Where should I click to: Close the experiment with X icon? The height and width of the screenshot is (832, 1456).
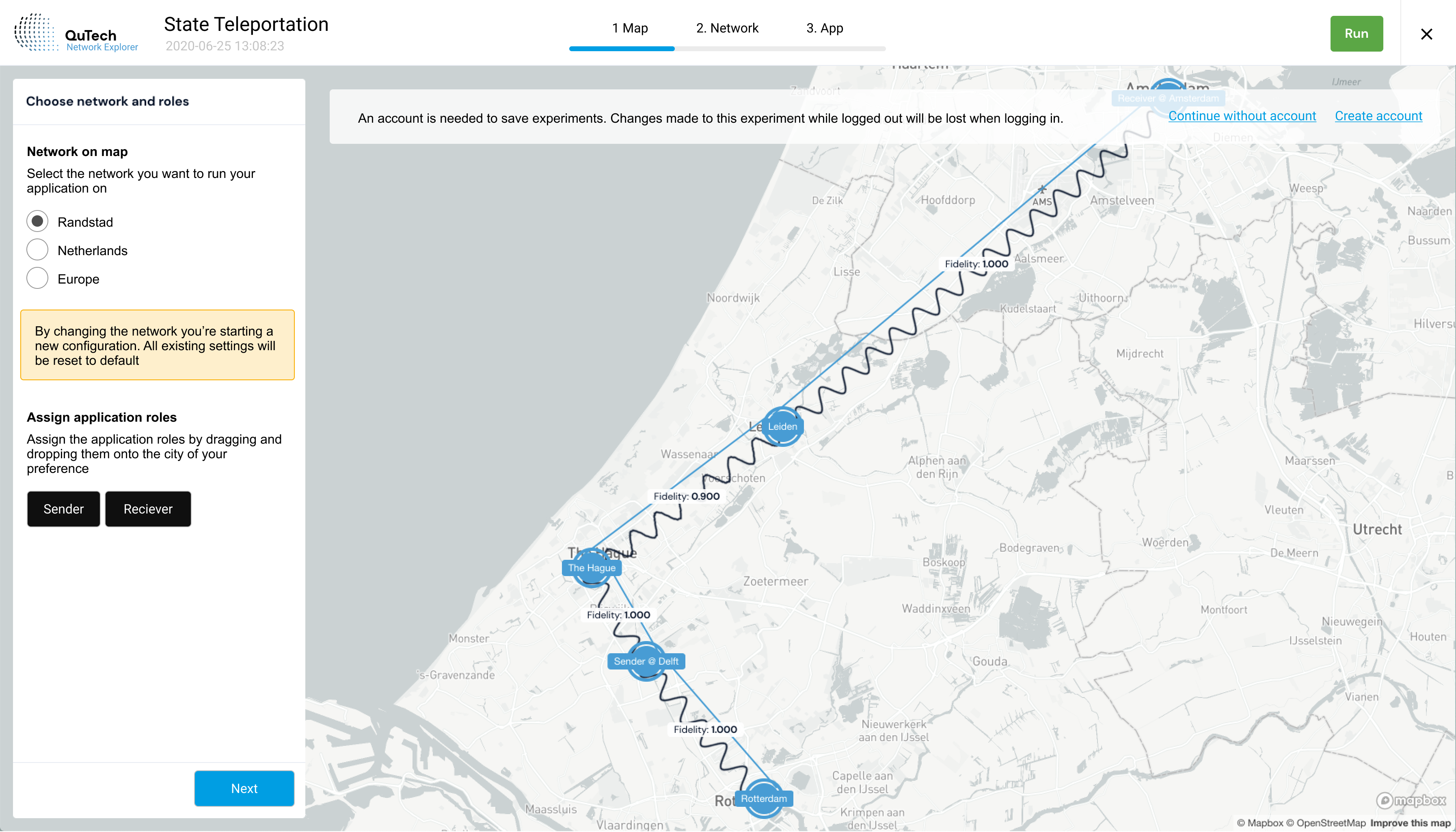(x=1426, y=34)
